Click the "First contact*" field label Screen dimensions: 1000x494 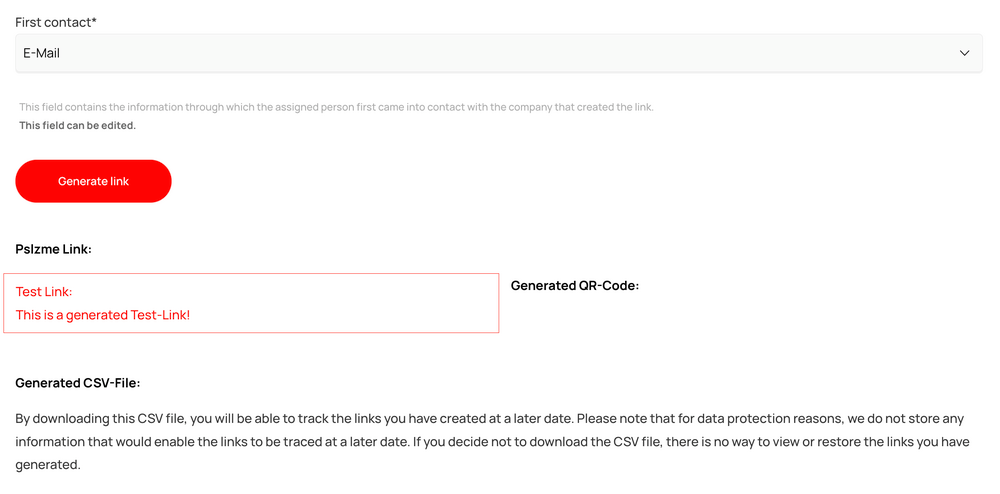pyautogui.click(x=53, y=22)
